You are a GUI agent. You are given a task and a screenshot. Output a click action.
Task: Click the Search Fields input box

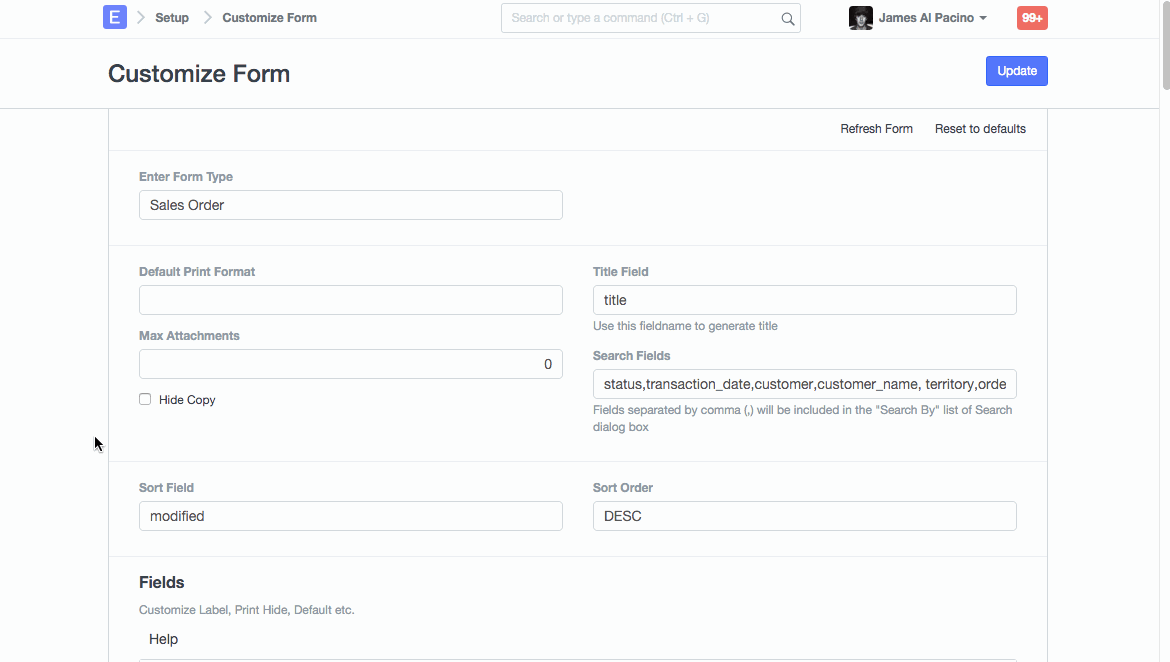tap(804, 384)
